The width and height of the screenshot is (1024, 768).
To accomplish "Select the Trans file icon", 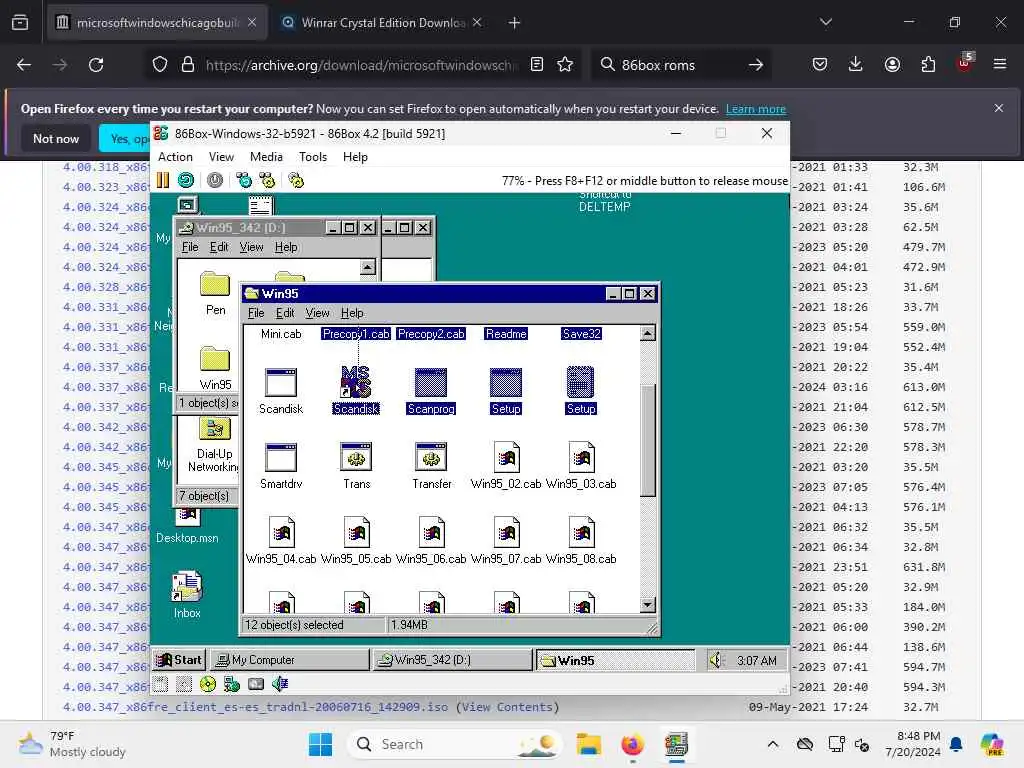I will 357,466.
